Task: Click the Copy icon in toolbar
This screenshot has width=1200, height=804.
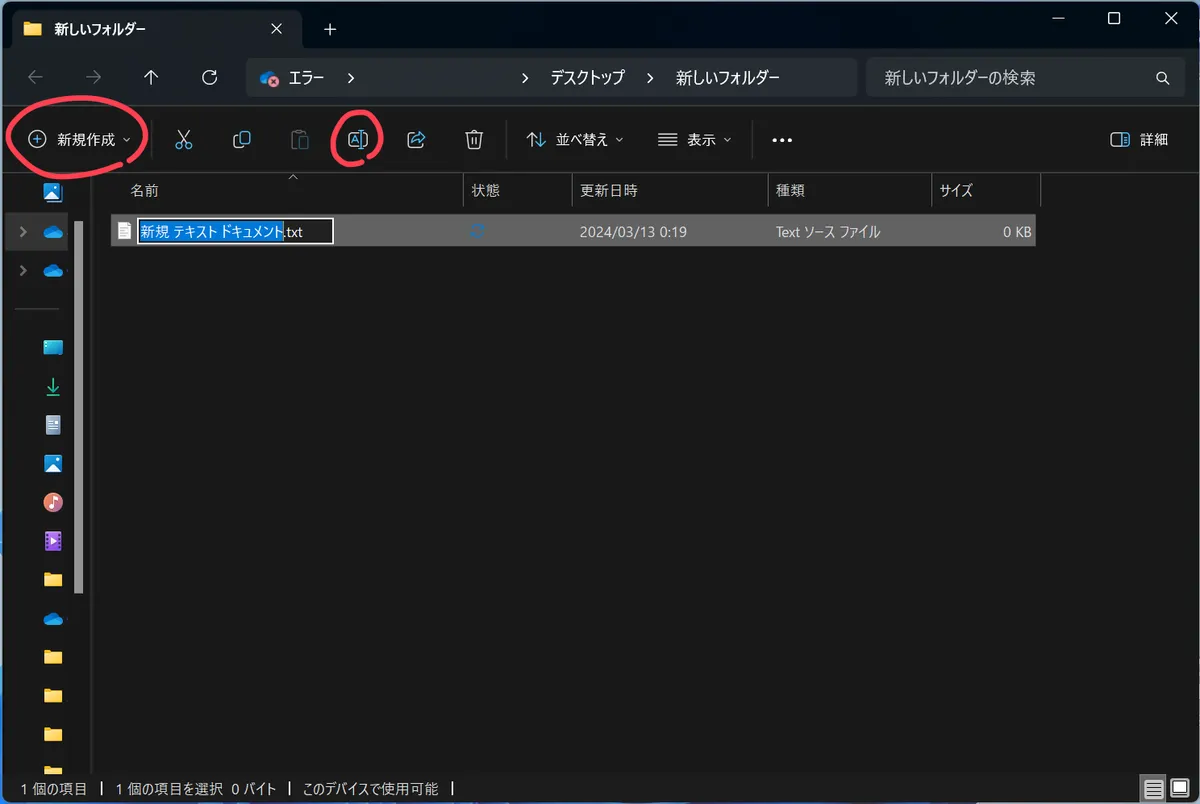Action: [241, 140]
